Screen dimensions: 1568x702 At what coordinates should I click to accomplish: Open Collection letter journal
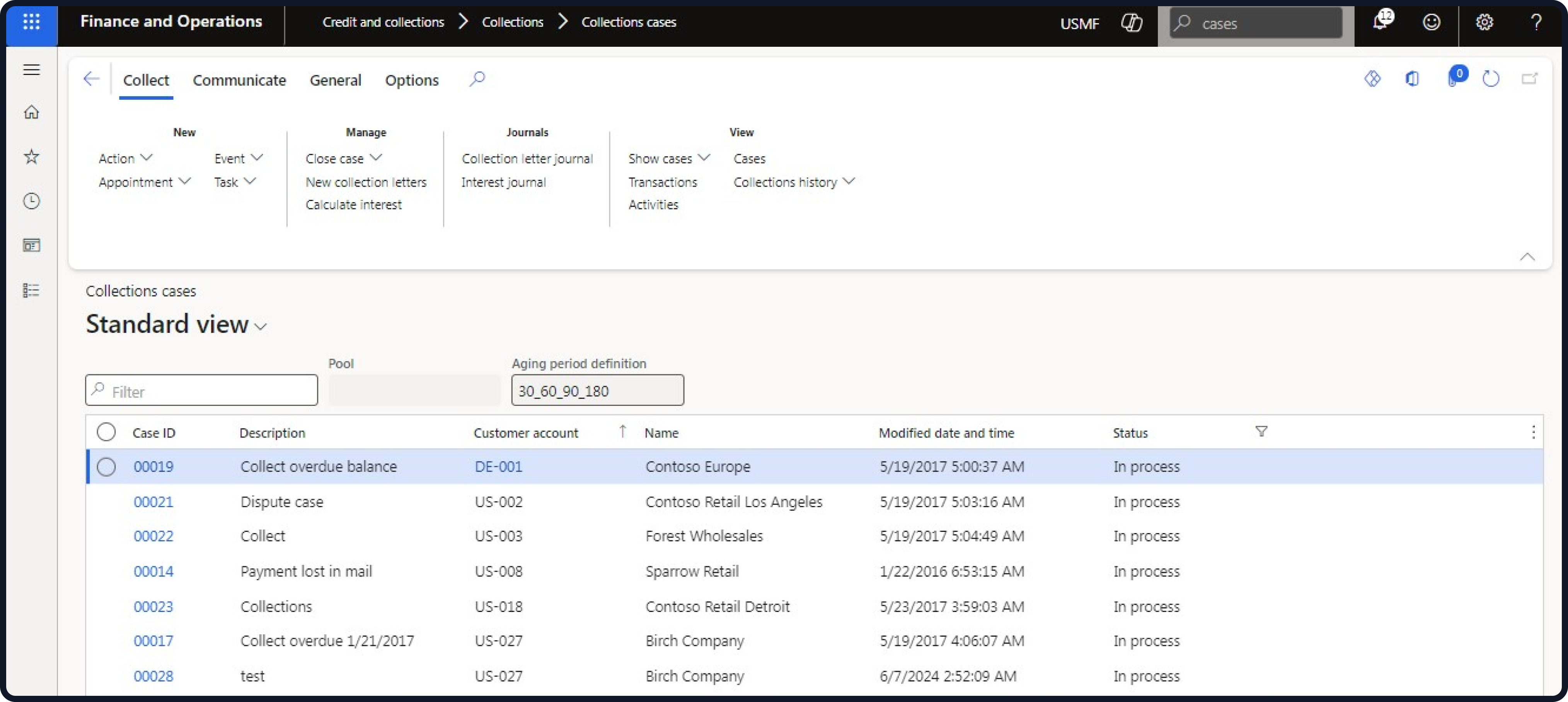point(527,158)
